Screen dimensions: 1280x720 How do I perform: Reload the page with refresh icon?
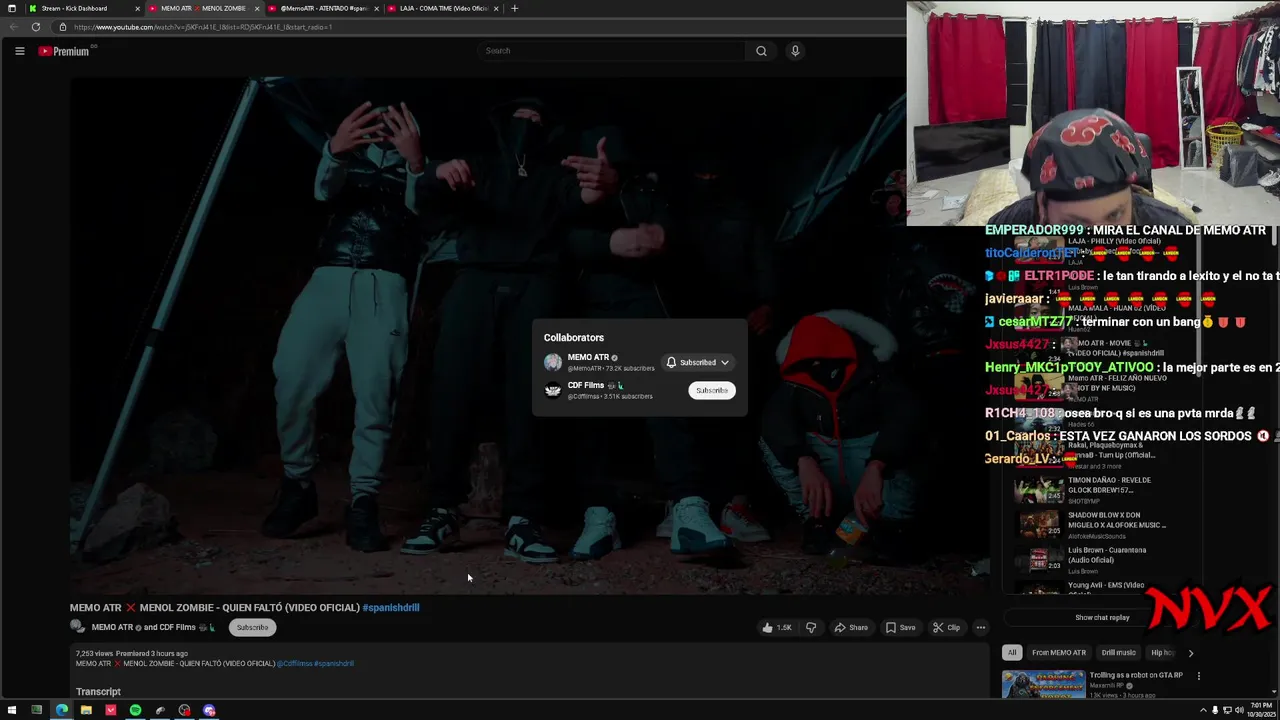36,27
